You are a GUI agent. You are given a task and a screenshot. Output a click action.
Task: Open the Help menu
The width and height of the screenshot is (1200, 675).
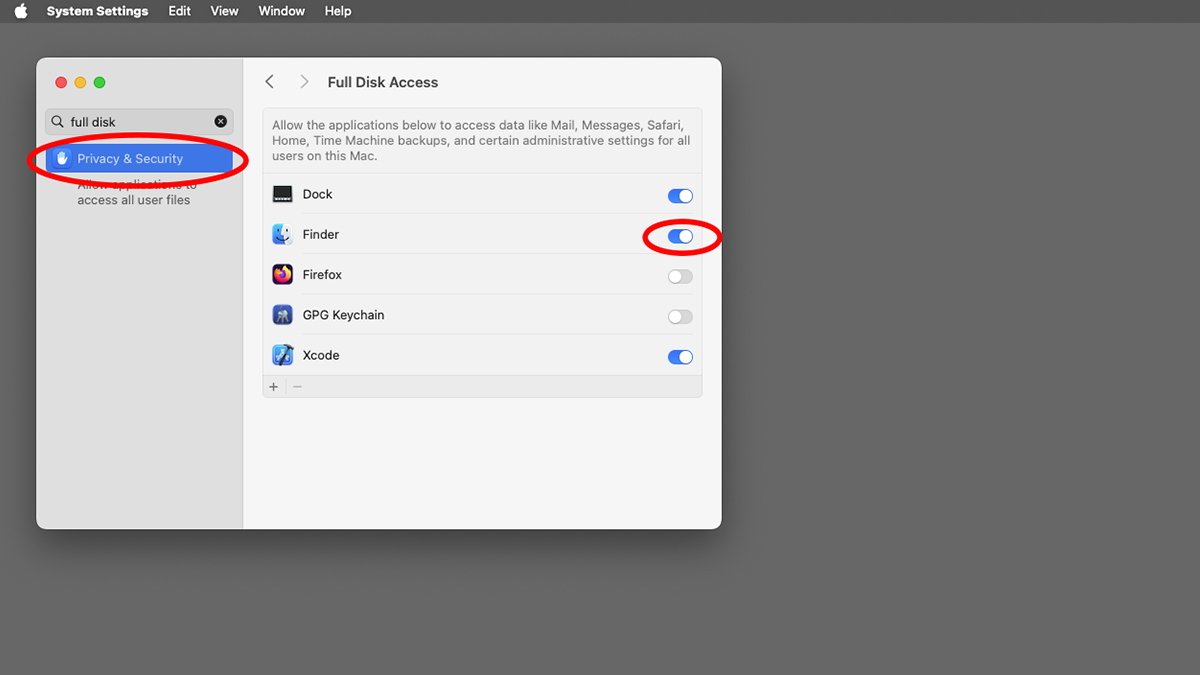[x=338, y=11]
